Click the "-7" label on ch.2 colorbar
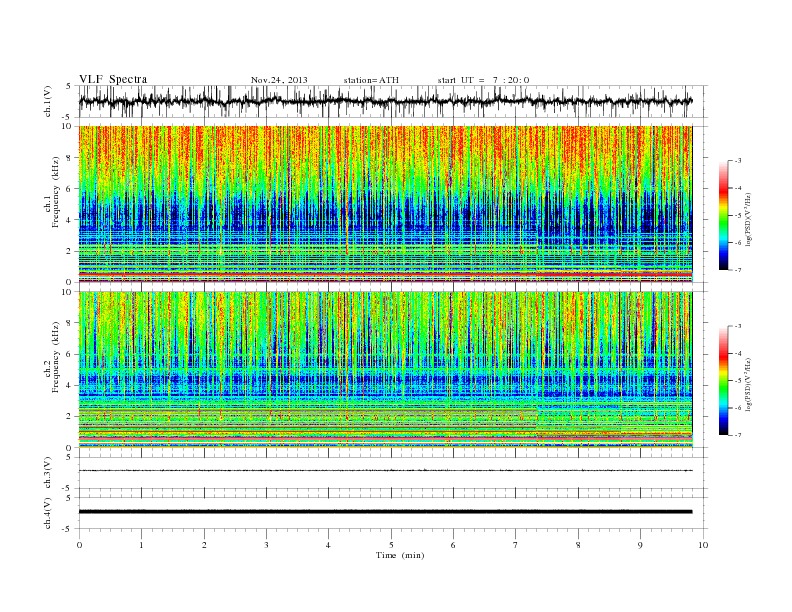Viewport: 792px width, 612px height. click(x=738, y=435)
